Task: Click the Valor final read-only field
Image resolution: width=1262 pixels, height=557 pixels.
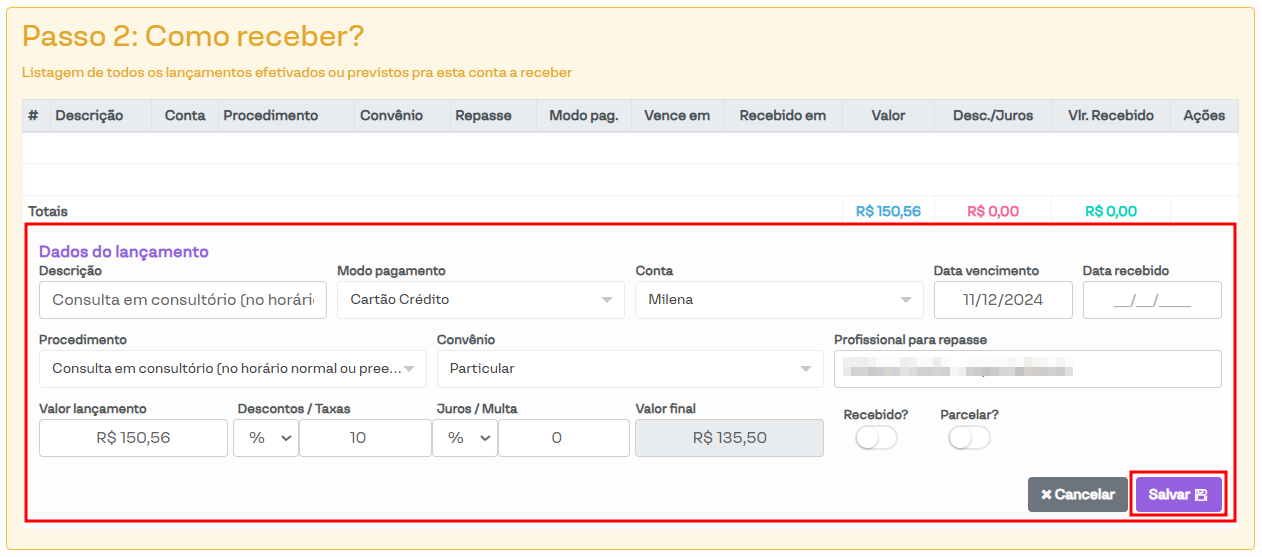Action: pyautogui.click(x=729, y=438)
